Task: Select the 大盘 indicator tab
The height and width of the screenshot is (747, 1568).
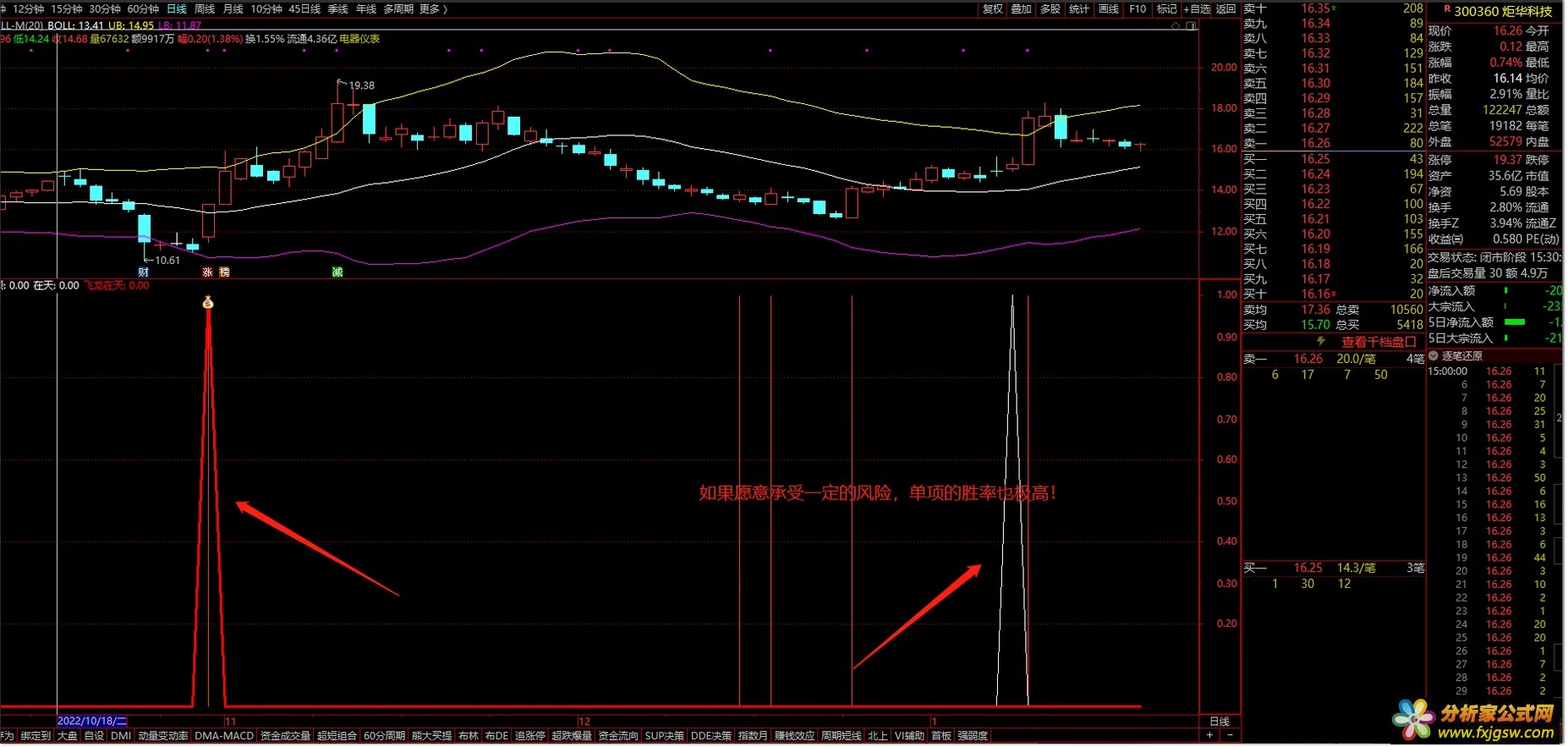Action: coord(68,736)
